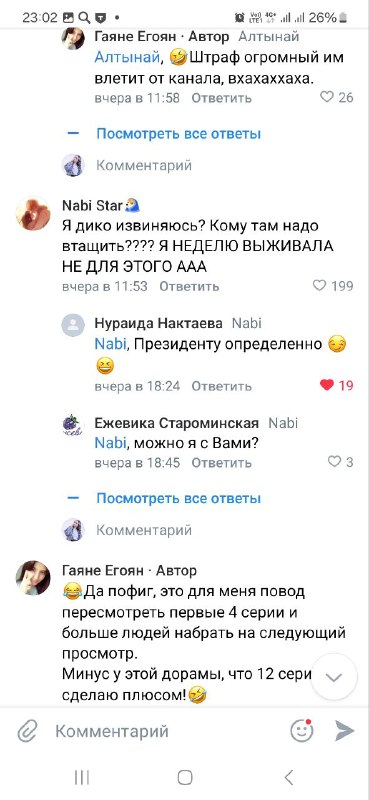Send comment with paper plane icon
369x800 pixels.
[345, 731]
